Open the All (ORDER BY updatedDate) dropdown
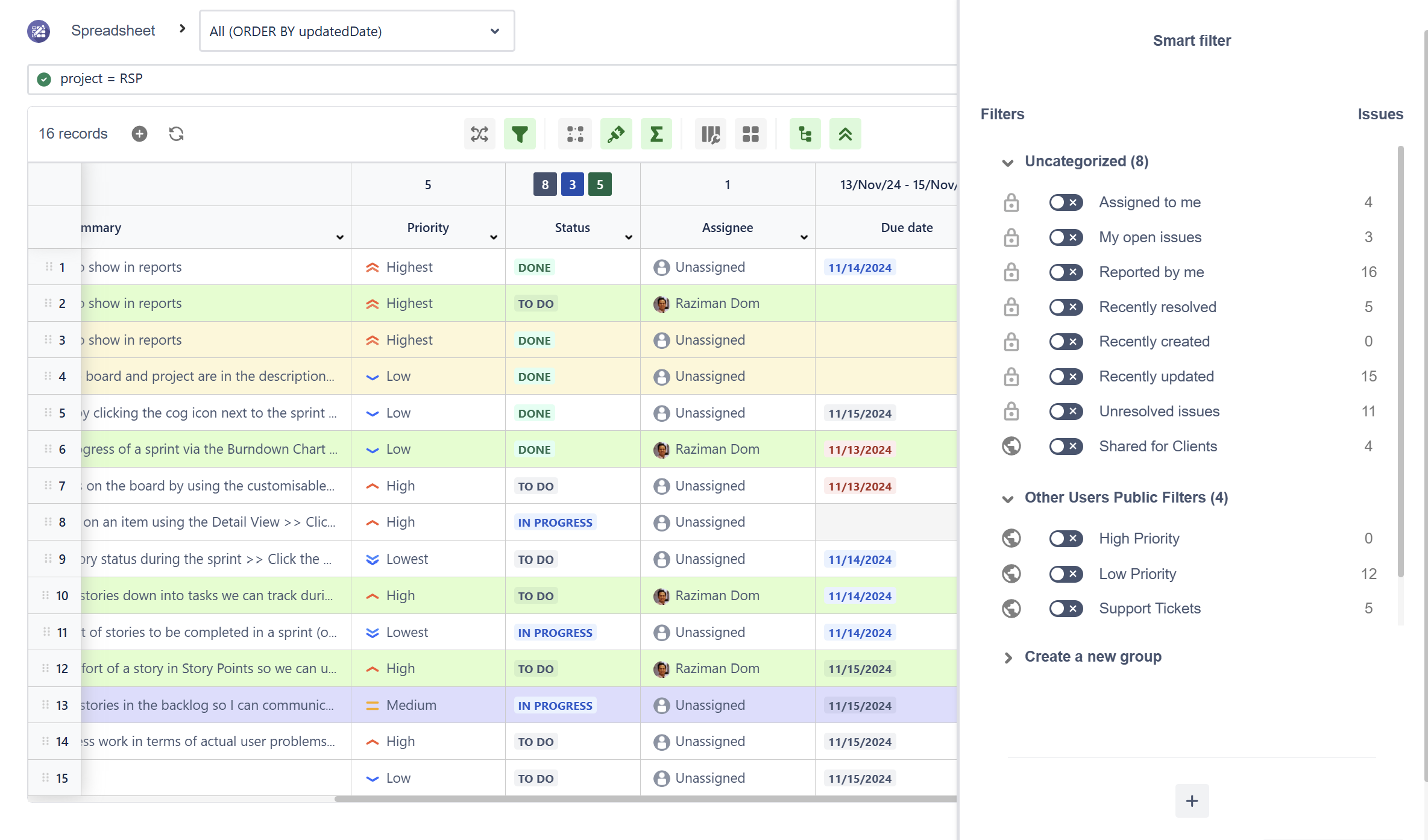This screenshot has height=840, width=1428. point(357,31)
